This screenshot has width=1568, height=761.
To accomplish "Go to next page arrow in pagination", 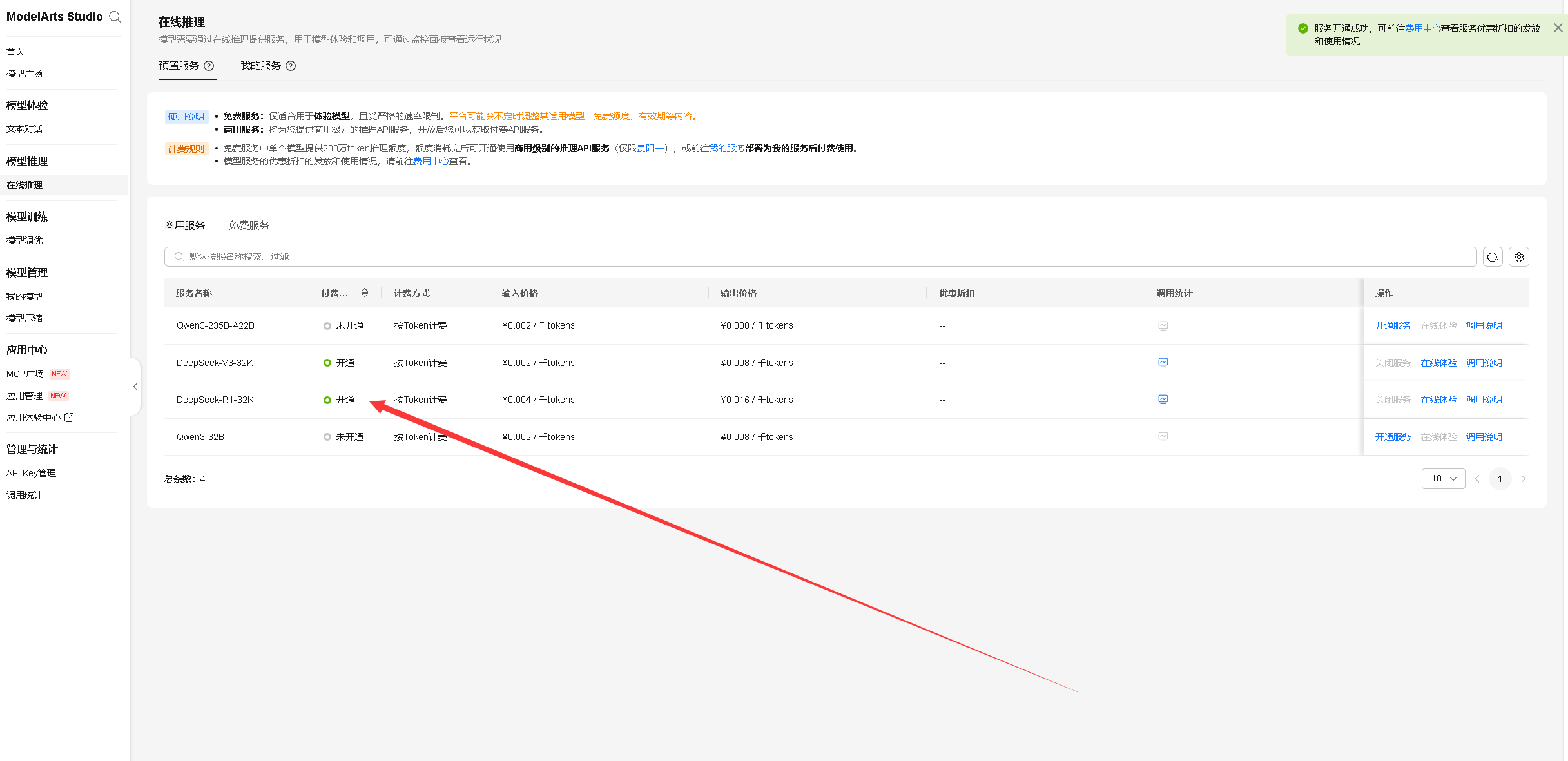I will click(x=1524, y=479).
